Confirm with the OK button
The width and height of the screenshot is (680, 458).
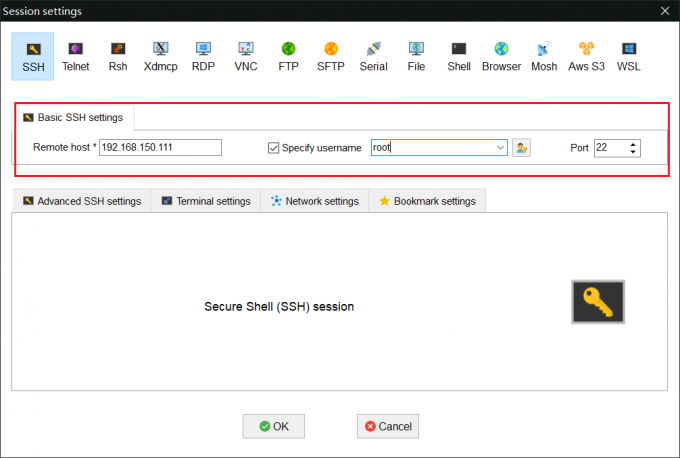(274, 426)
